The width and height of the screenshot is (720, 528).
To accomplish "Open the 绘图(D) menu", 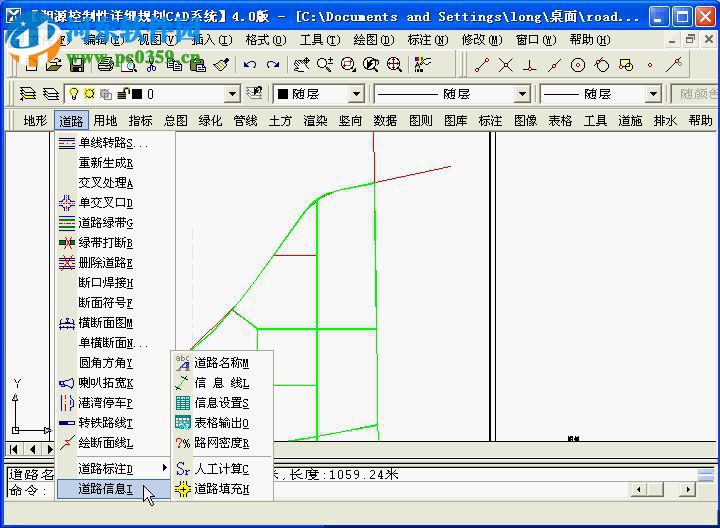I will coord(374,40).
